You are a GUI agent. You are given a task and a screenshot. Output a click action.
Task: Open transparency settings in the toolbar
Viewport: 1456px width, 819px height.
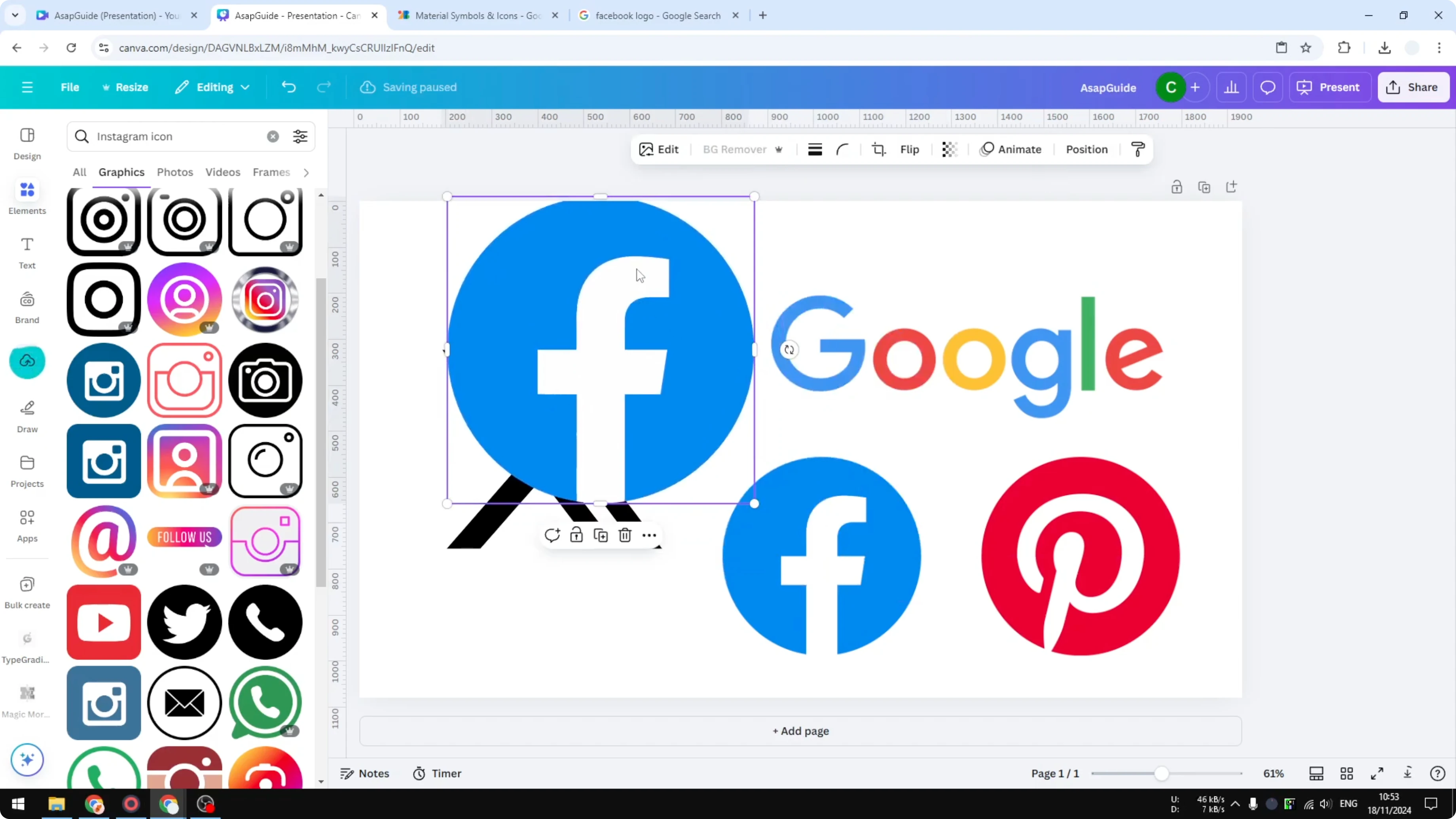949,149
